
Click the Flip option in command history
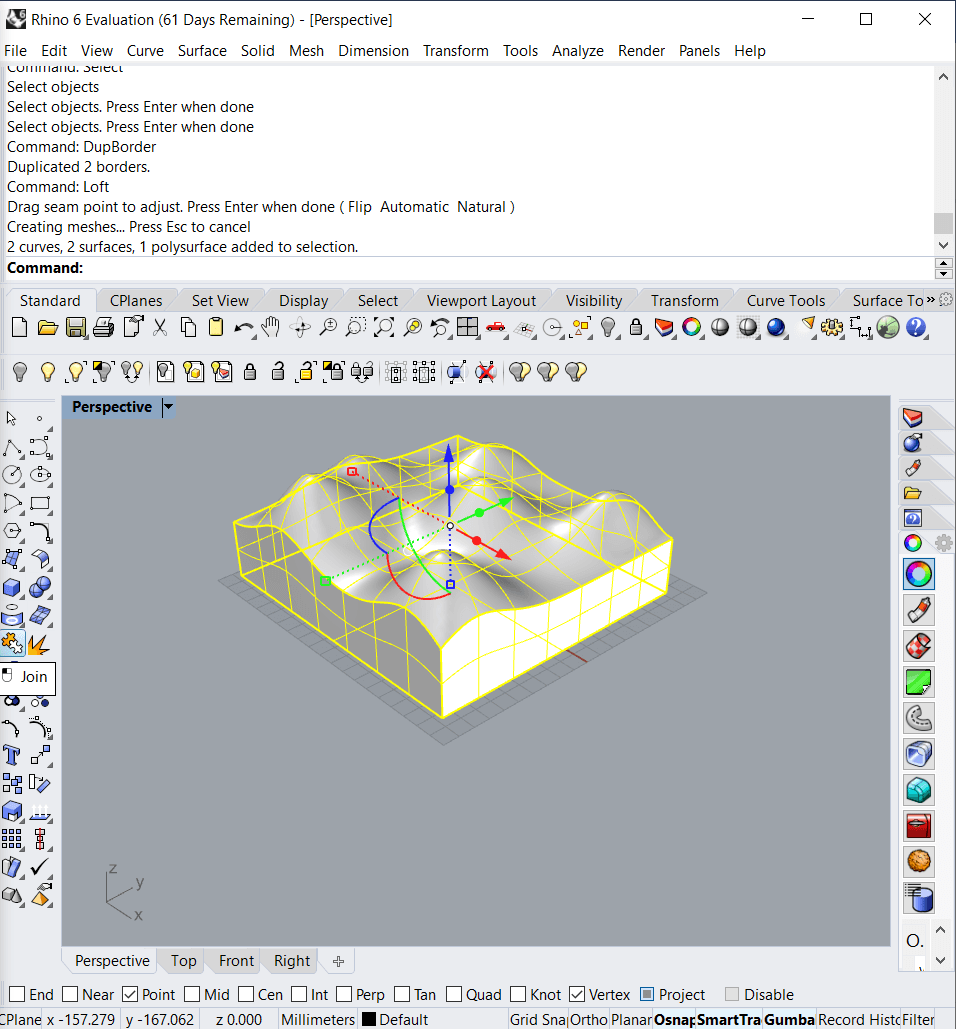click(x=360, y=207)
